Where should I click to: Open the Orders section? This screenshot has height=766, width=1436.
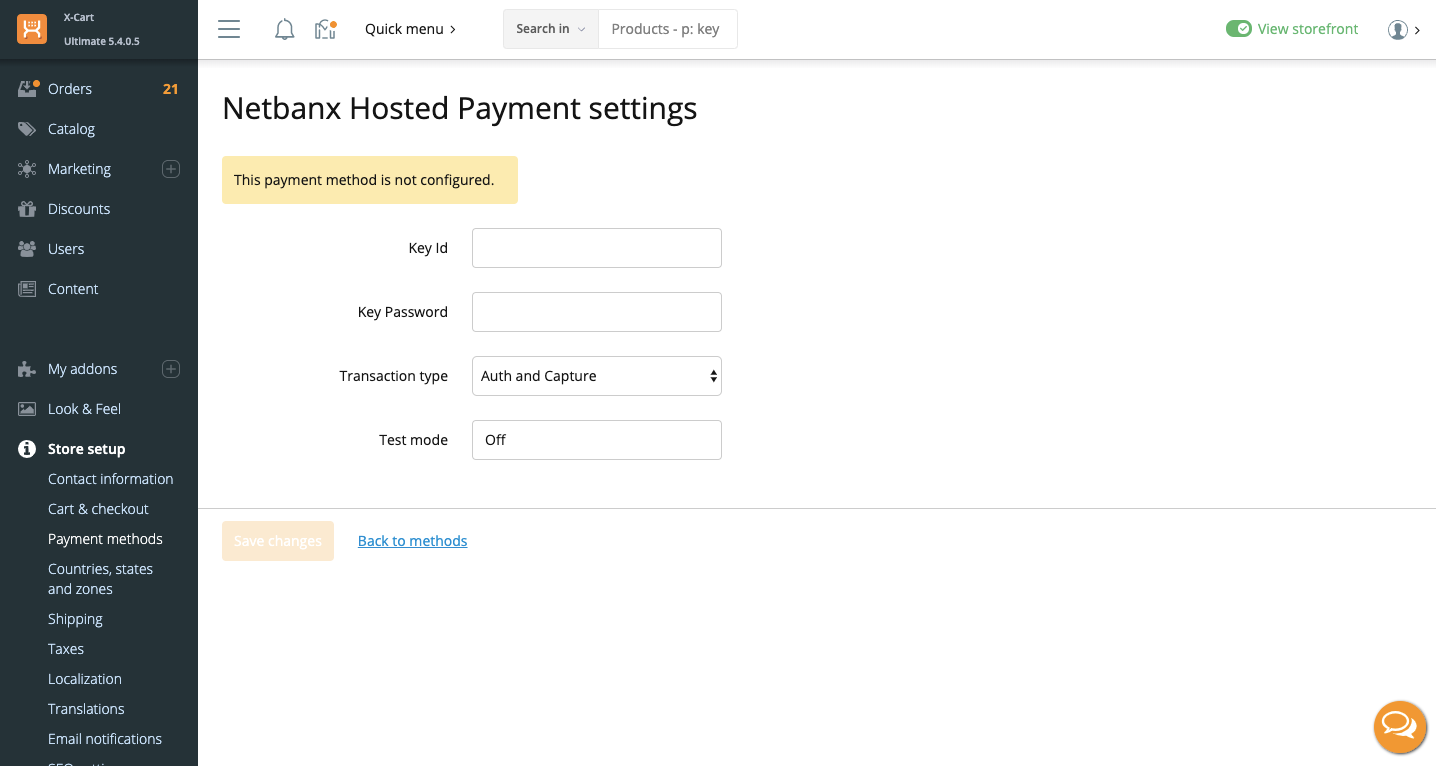[x=70, y=89]
